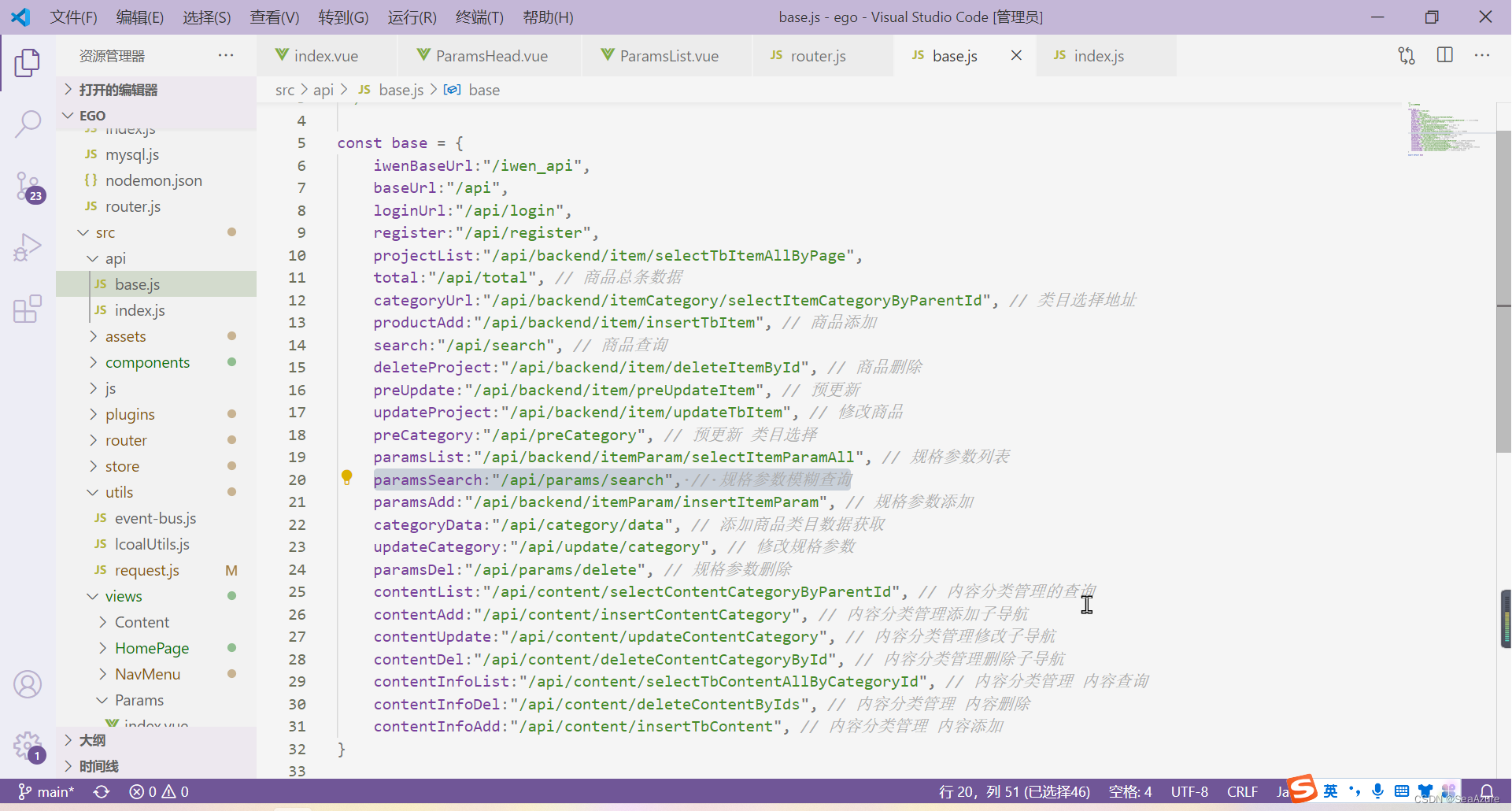The image size is (1512, 811).
Task: Click the api breadcrumb segment
Action: pos(323,90)
